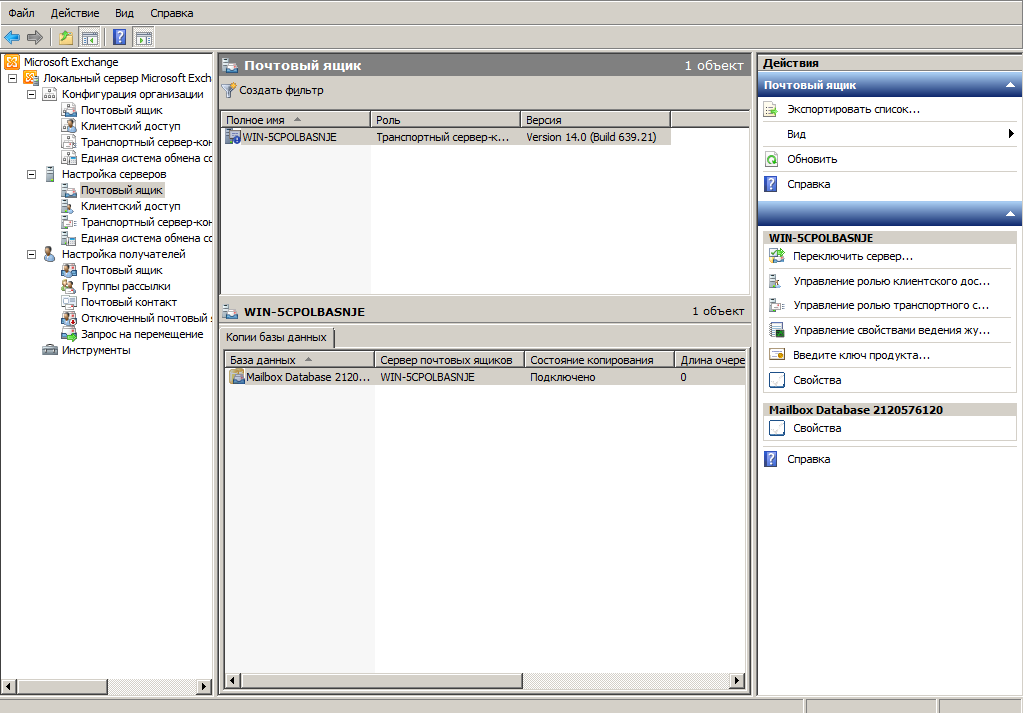Click the Mailbox Database 2120 row icon
Screen dimensions: 1023x713
point(237,377)
